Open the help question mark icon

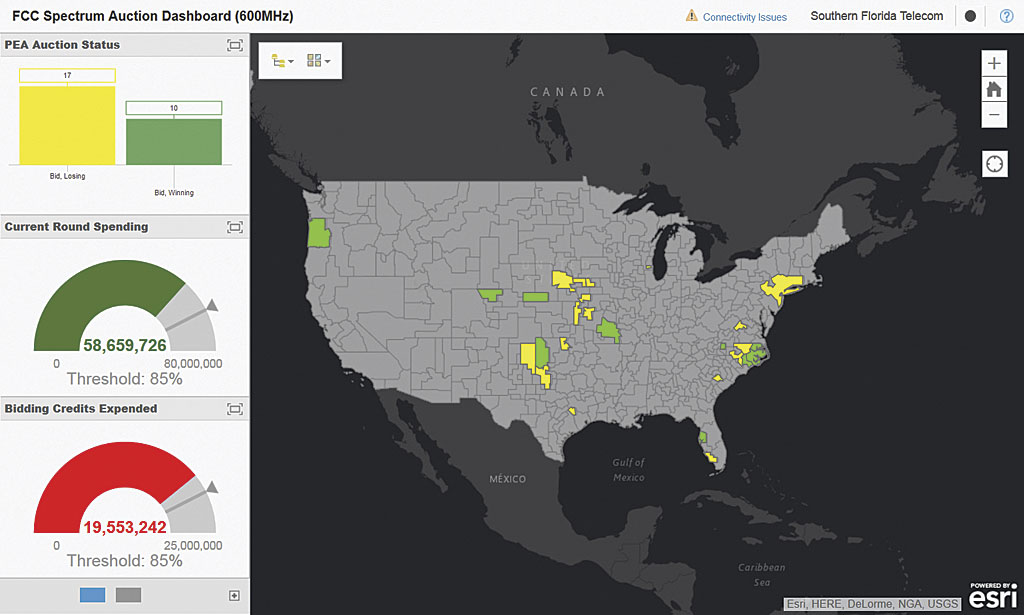[1006, 16]
